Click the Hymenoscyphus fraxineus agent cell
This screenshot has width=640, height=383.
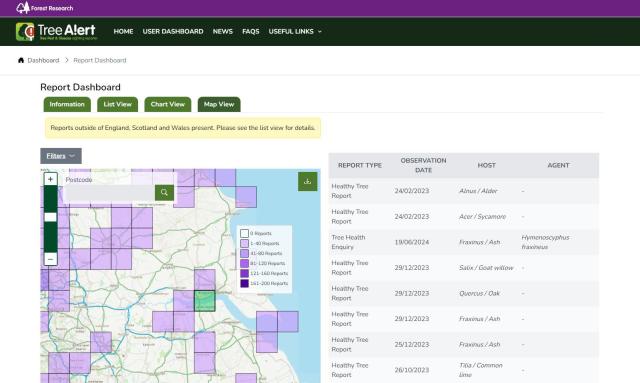tap(545, 242)
